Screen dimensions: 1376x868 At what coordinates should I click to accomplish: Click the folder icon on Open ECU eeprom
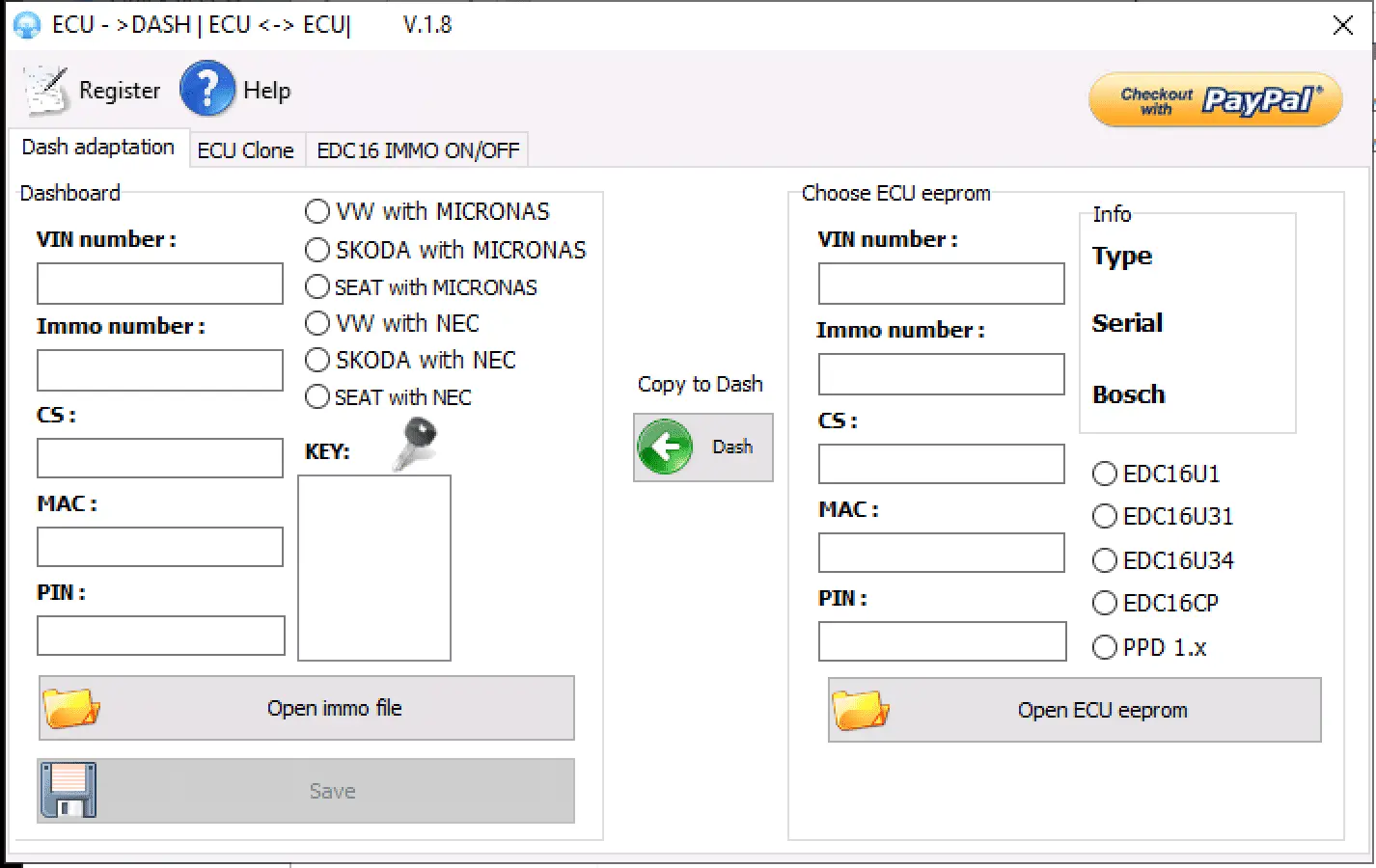[x=861, y=710]
